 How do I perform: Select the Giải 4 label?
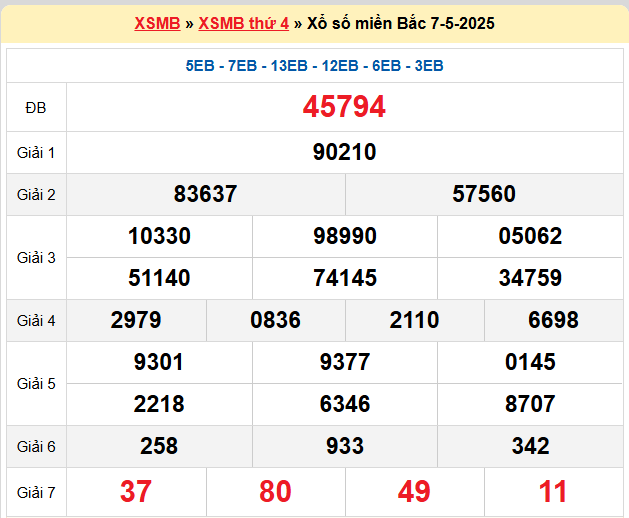(x=36, y=321)
